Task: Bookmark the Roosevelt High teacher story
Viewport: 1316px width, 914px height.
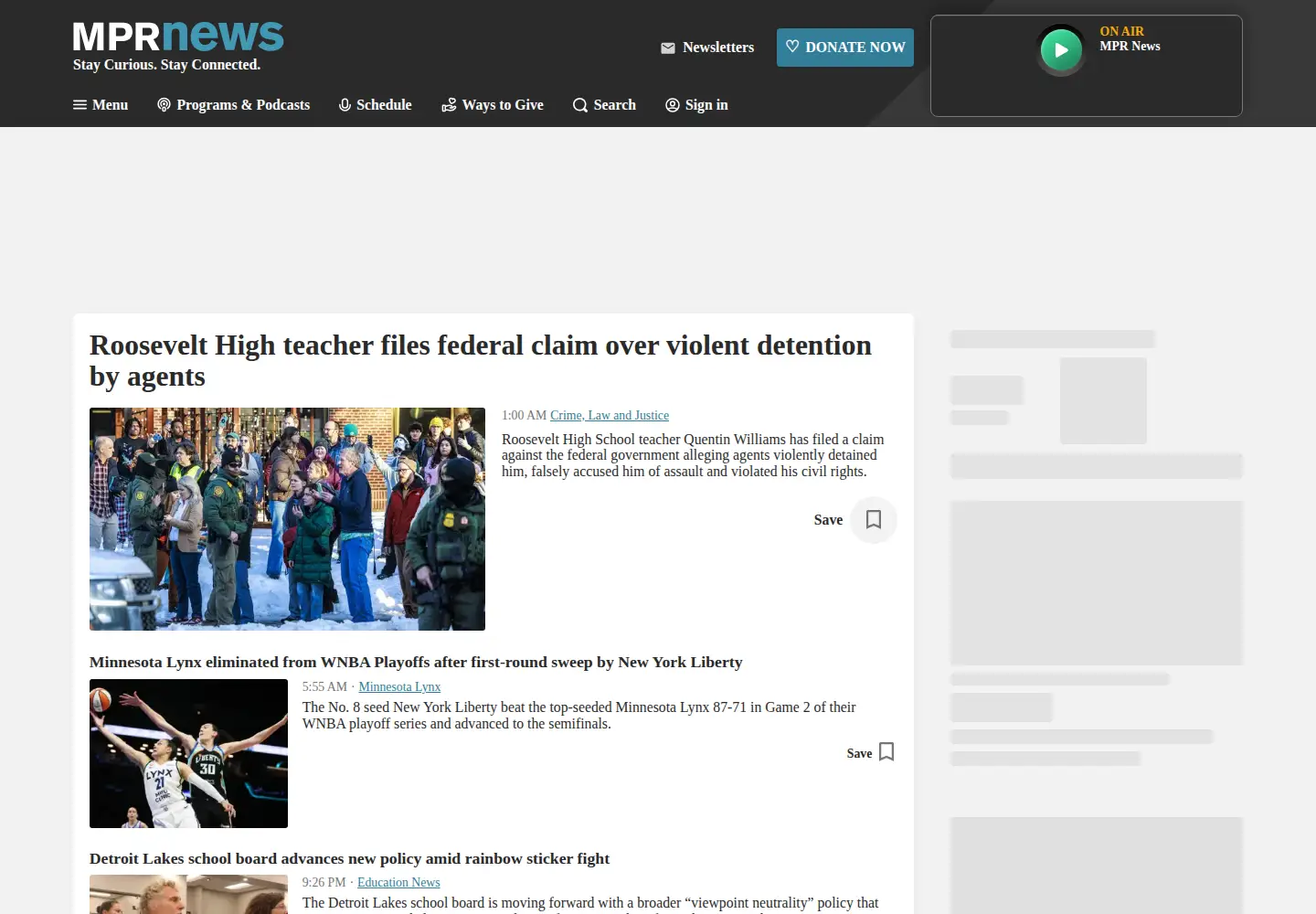Action: pos(874,520)
